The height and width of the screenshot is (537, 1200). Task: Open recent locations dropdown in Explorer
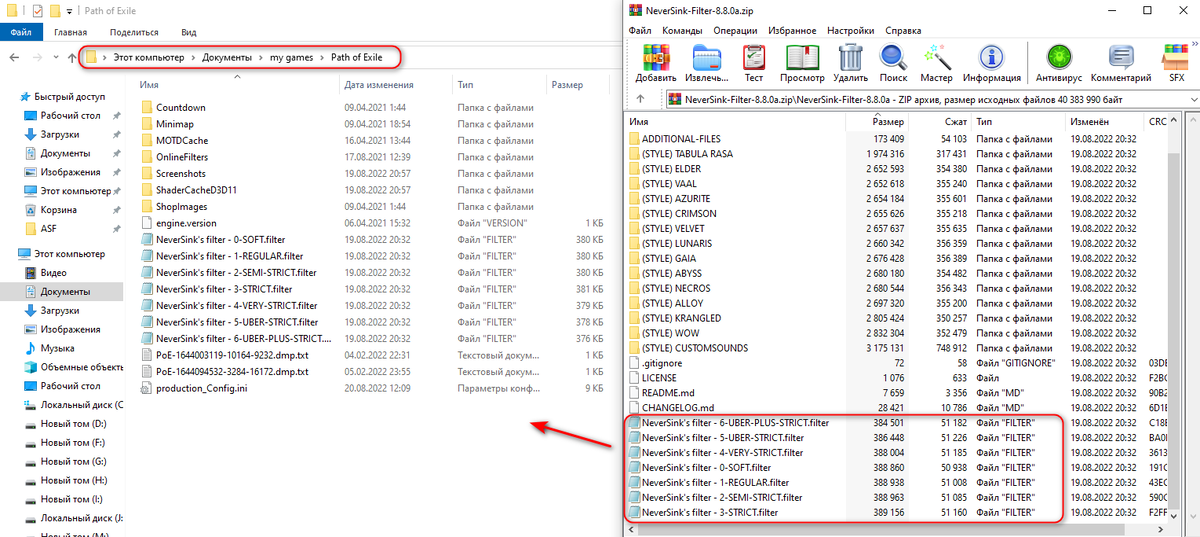(x=54, y=58)
